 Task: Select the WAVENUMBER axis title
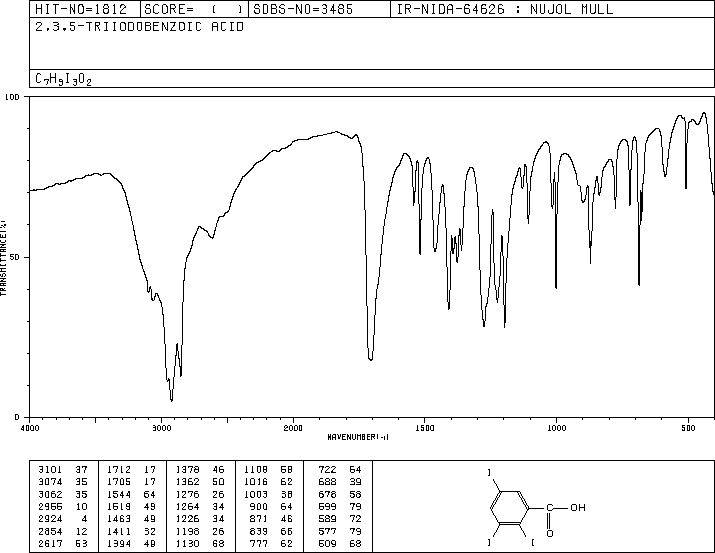pyautogui.click(x=358, y=437)
